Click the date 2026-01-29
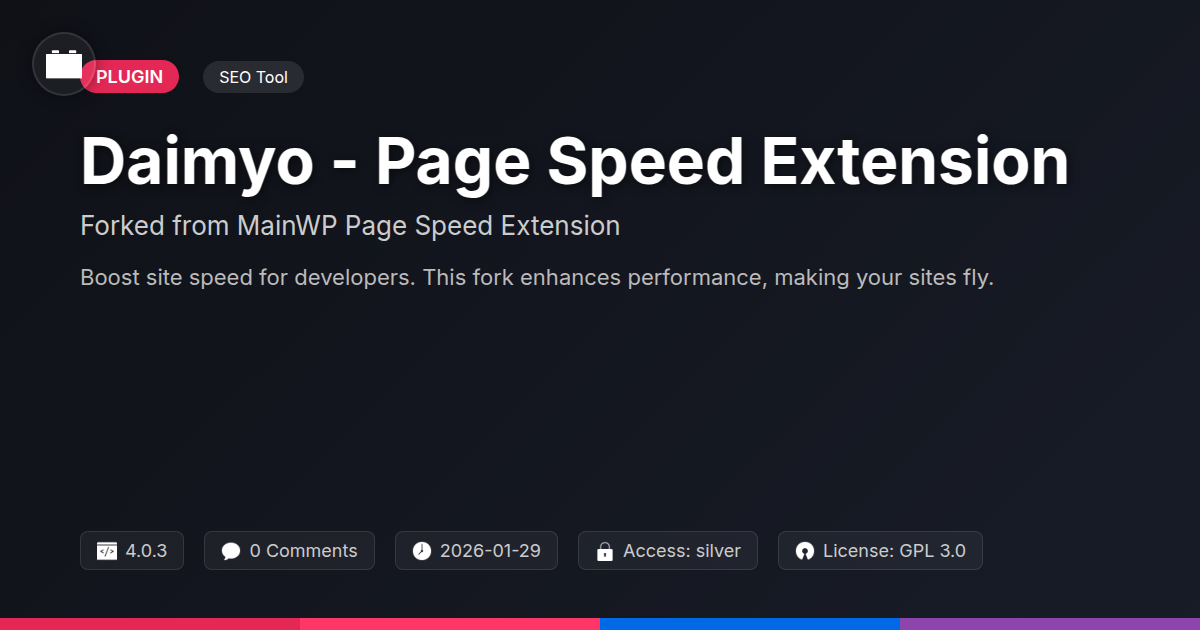The image size is (1200, 630). pos(490,551)
